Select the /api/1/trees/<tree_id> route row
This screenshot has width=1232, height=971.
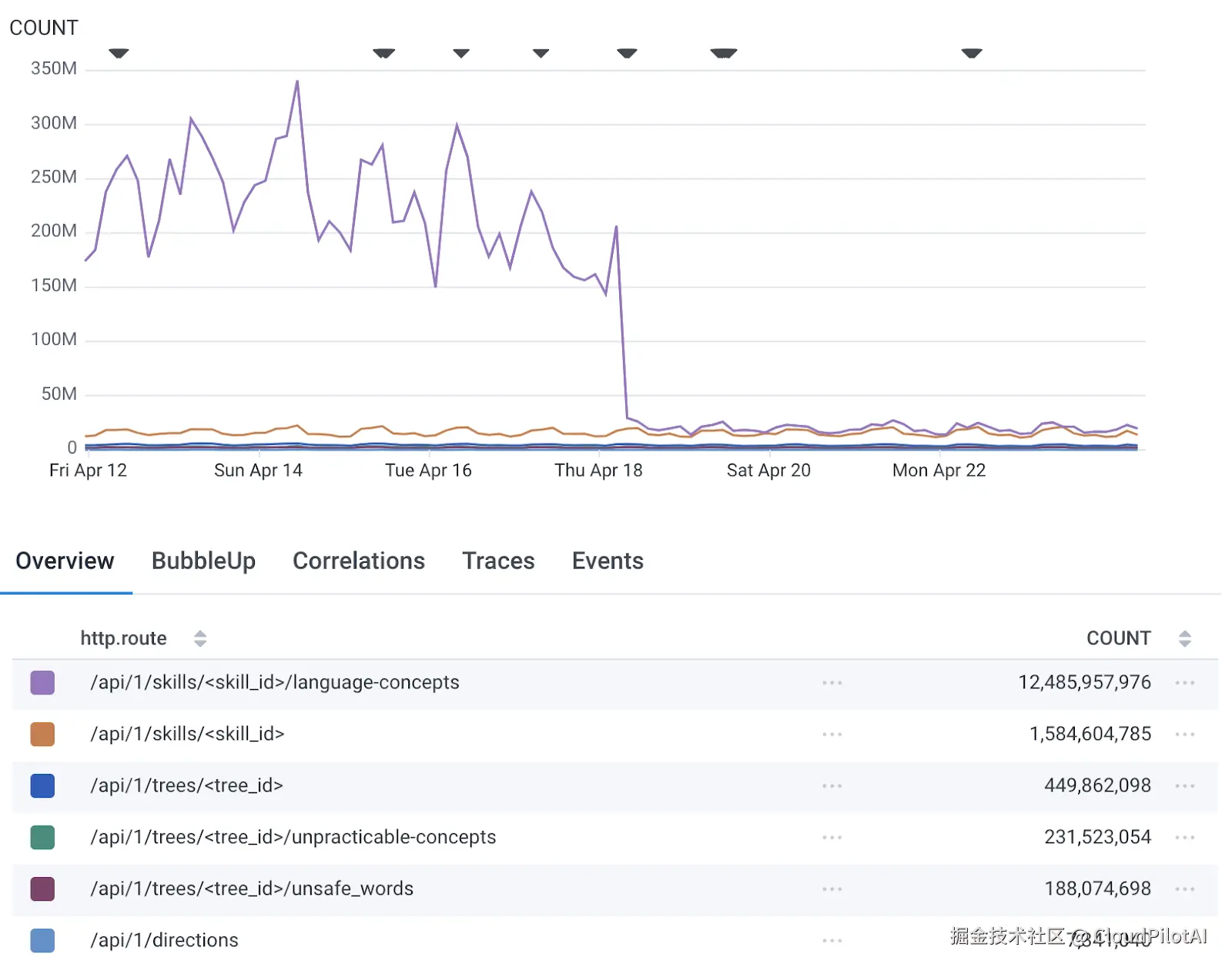click(x=187, y=786)
